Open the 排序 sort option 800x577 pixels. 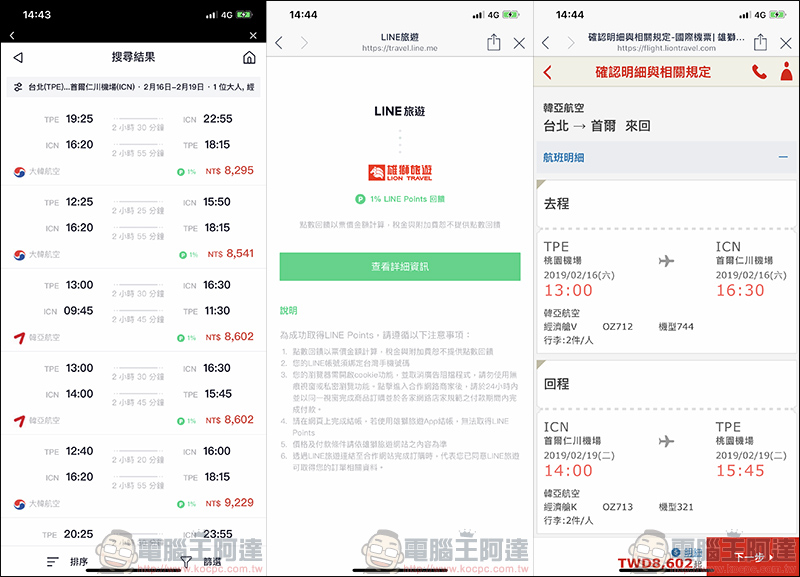(79, 562)
